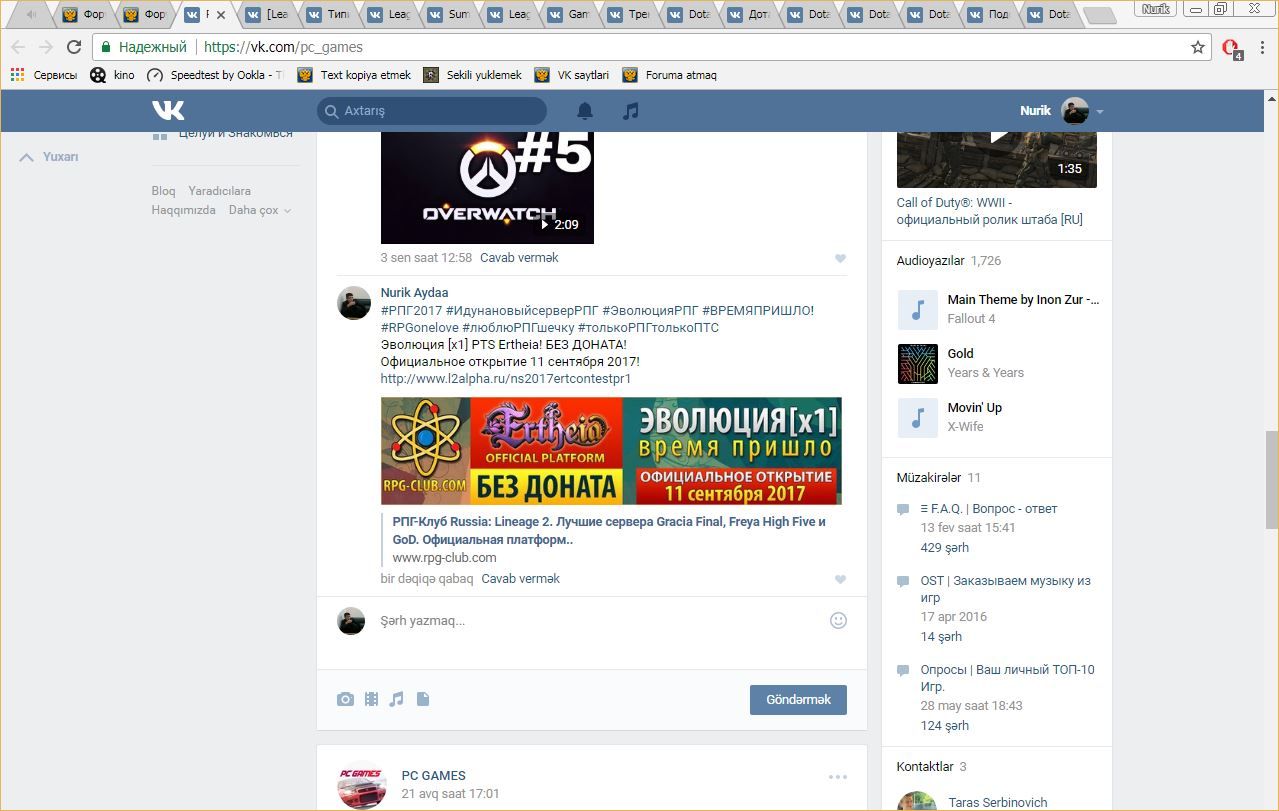Open the Yaradıcılara footer link
This screenshot has width=1279, height=811.
tap(219, 191)
